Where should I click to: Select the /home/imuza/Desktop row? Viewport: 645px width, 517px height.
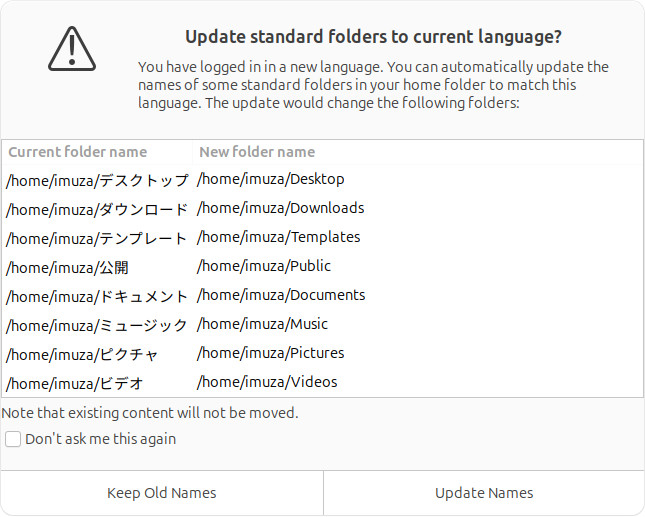[x=271, y=179]
